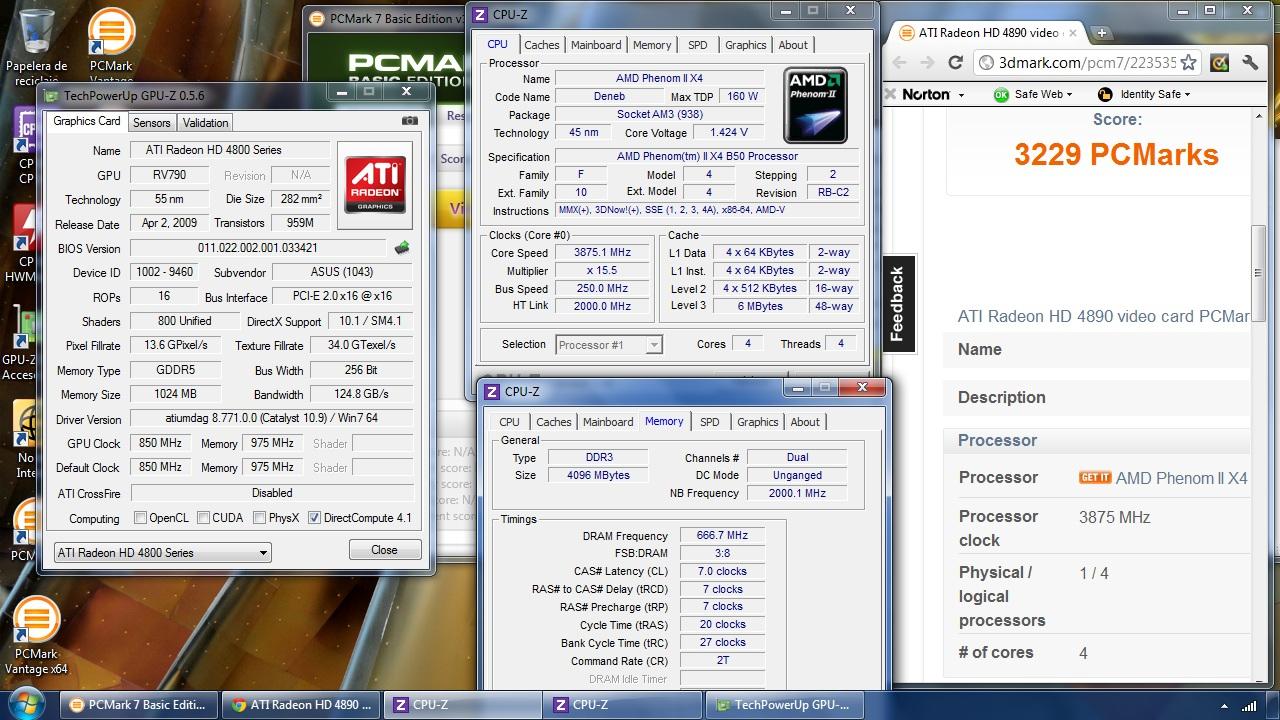Click the GPU-Z screenshot camera icon
Viewport: 1280px width, 720px height.
coord(410,121)
